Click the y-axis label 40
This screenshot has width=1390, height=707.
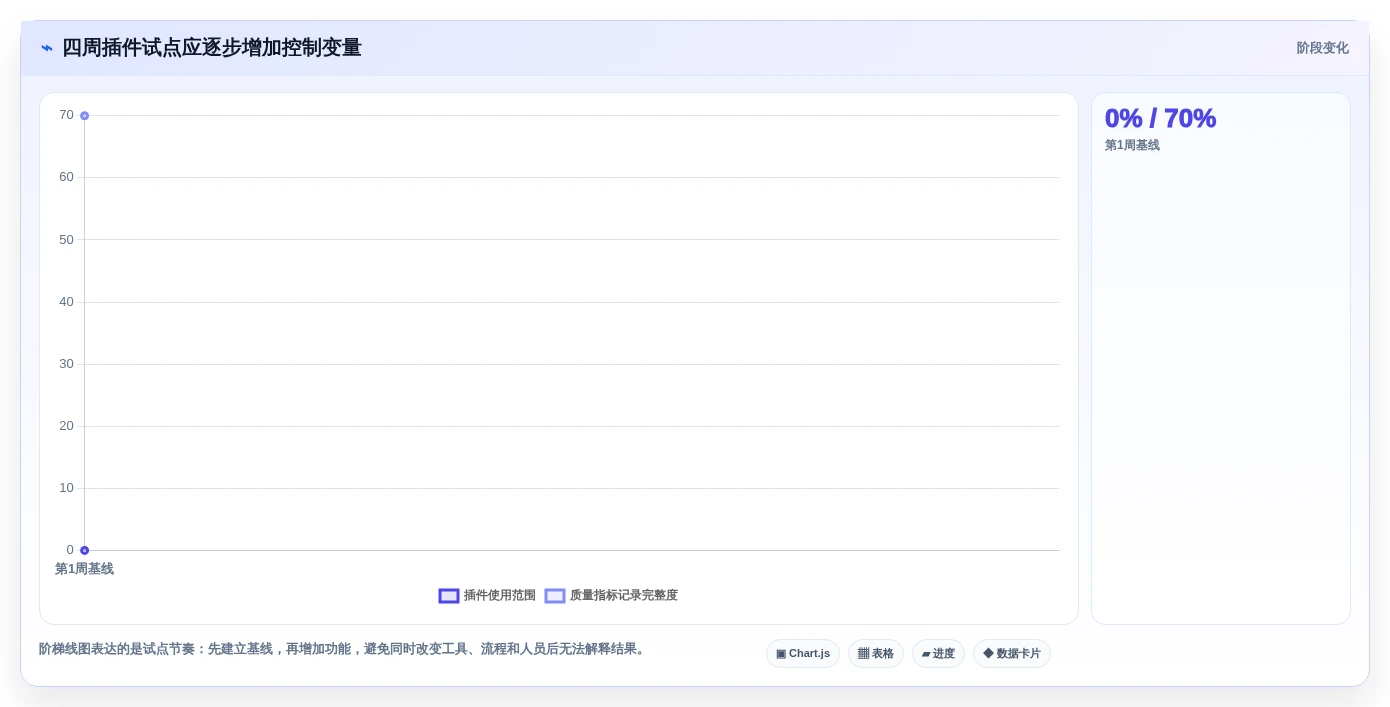(x=66, y=302)
